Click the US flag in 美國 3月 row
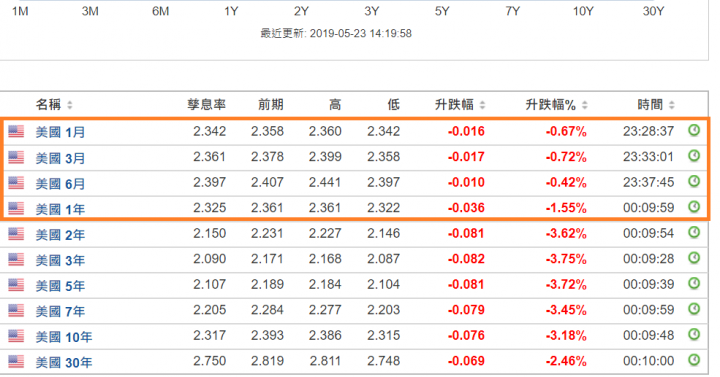This screenshot has height=377, width=720. [16, 157]
